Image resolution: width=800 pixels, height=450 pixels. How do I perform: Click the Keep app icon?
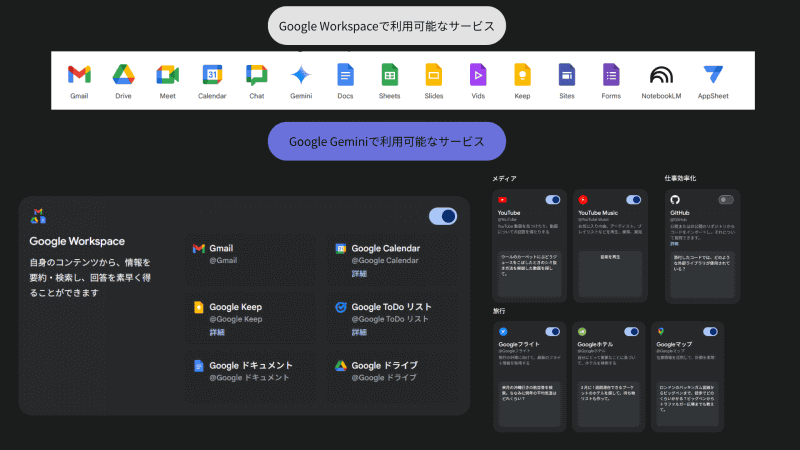(x=522, y=75)
